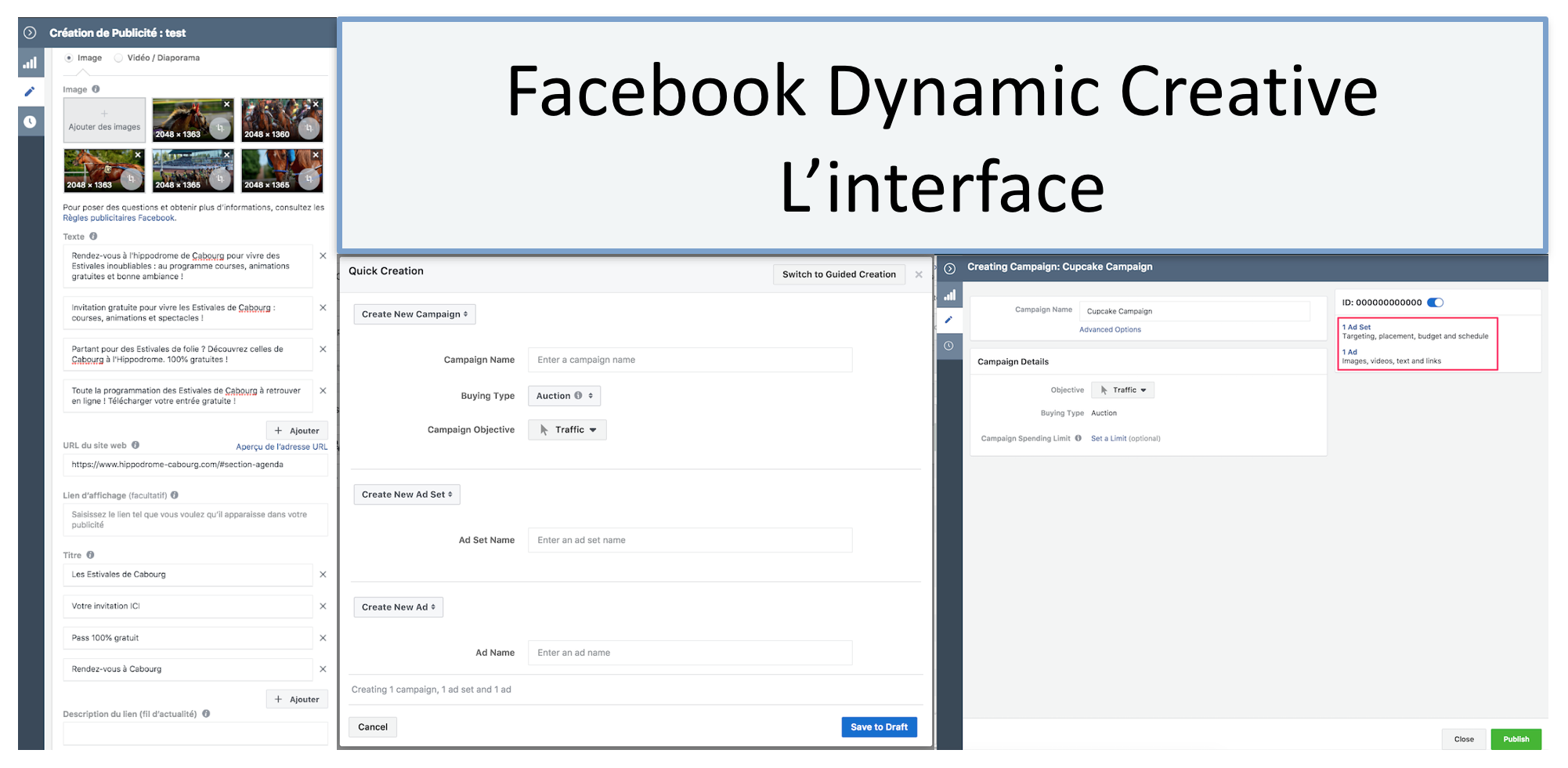Click the Close button beside Publish
Image resolution: width=1568 pixels, height=768 pixels.
coord(1464,739)
